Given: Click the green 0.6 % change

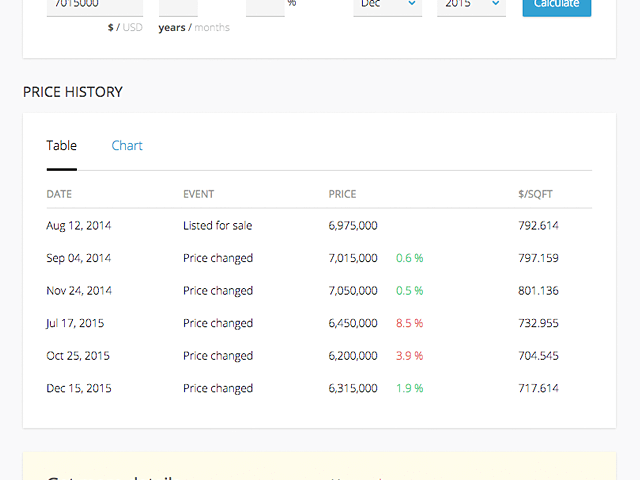Looking at the screenshot, I should (x=409, y=258).
